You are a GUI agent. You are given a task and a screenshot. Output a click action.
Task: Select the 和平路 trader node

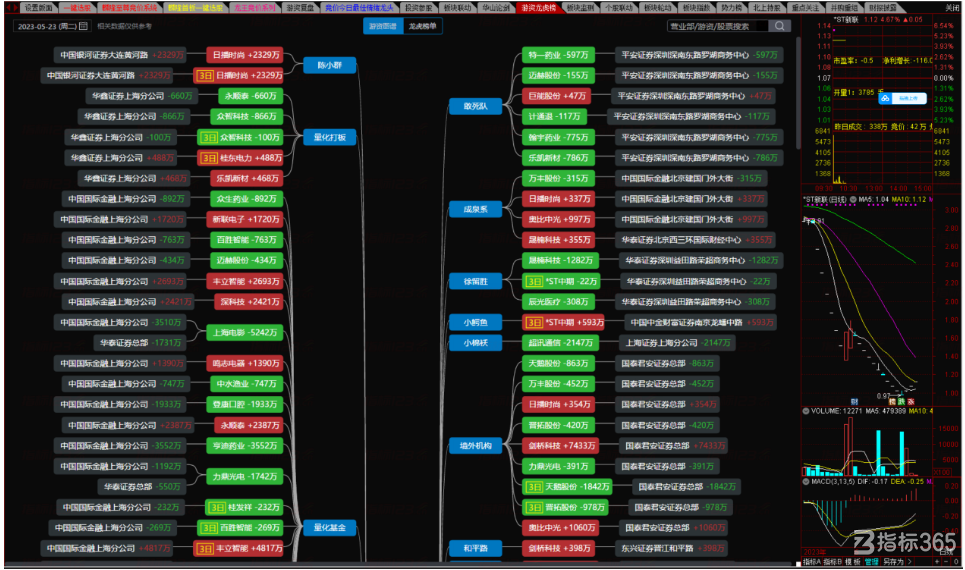pos(475,548)
